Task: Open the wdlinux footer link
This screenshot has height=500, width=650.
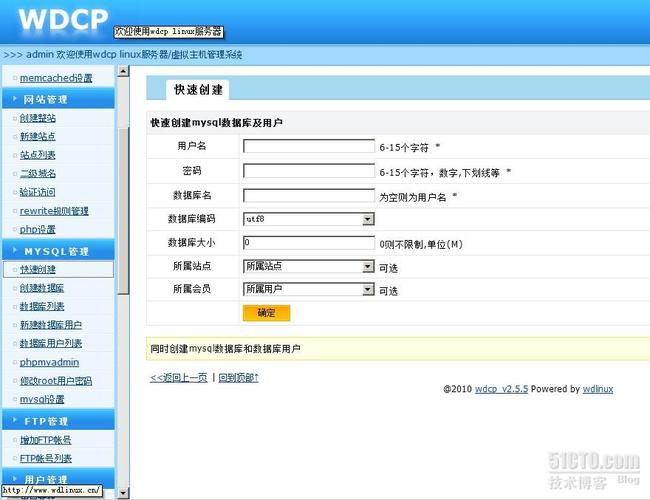Action: pos(598,389)
